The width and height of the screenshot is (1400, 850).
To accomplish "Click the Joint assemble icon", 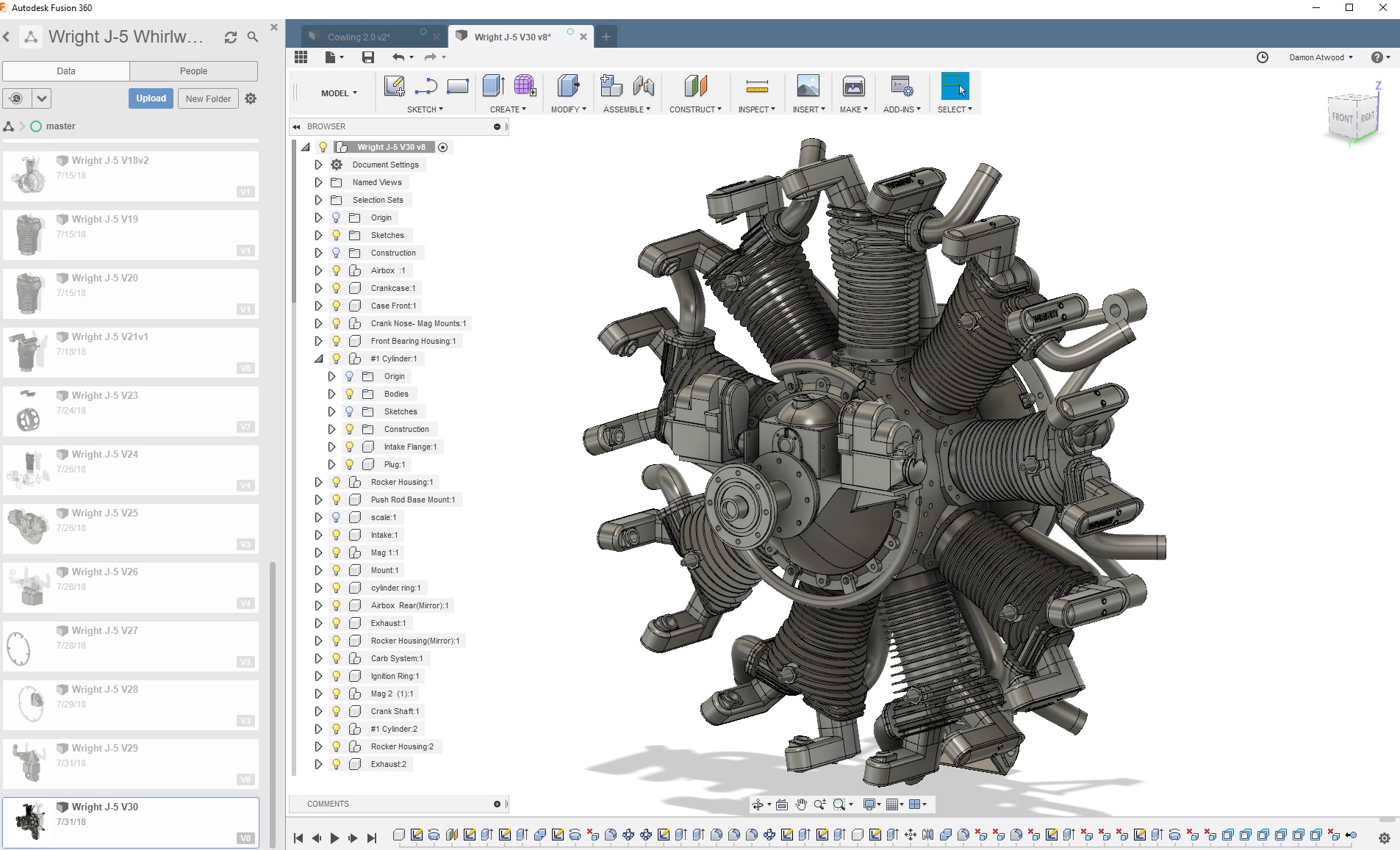I will 643,87.
